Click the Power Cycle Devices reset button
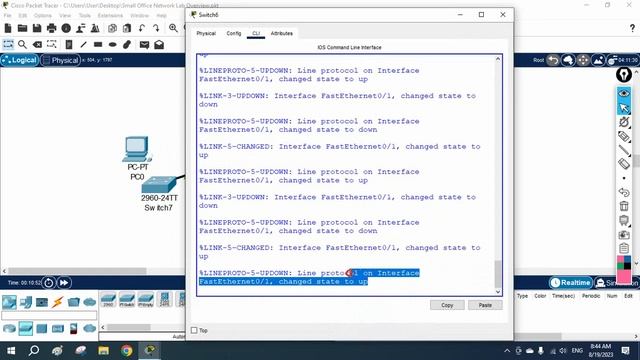 click(49, 282)
